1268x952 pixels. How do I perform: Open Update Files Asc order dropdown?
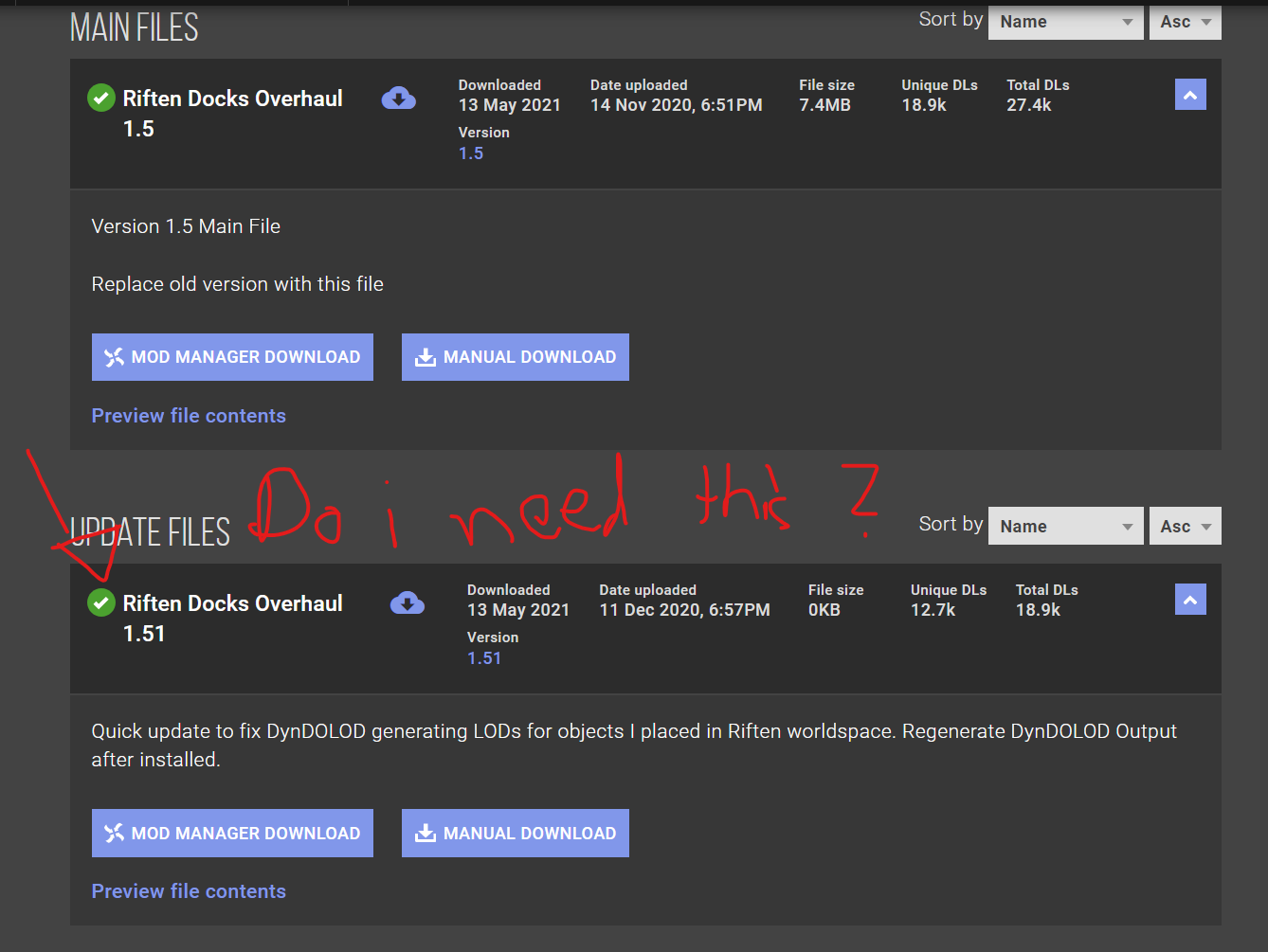click(1186, 526)
